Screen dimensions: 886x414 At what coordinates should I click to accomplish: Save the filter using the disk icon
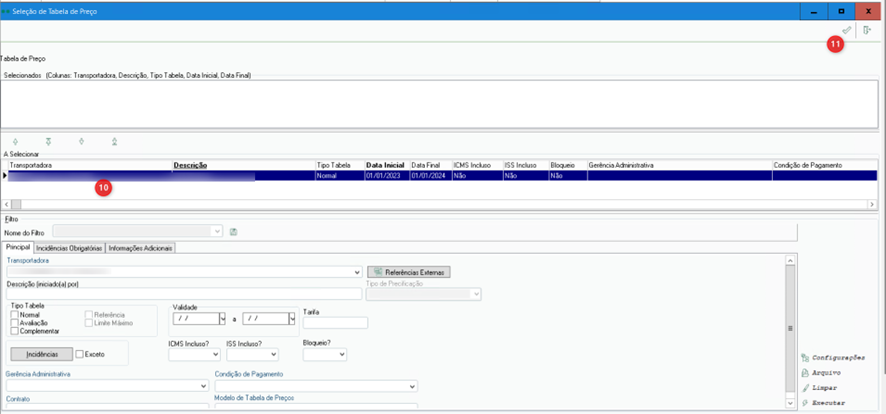(233, 232)
